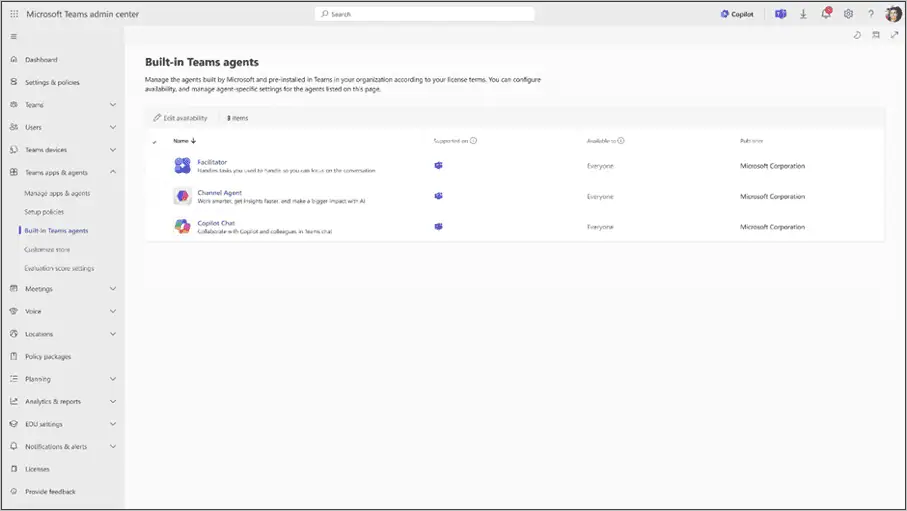
Task: Open the user profile avatar
Action: 893,14
